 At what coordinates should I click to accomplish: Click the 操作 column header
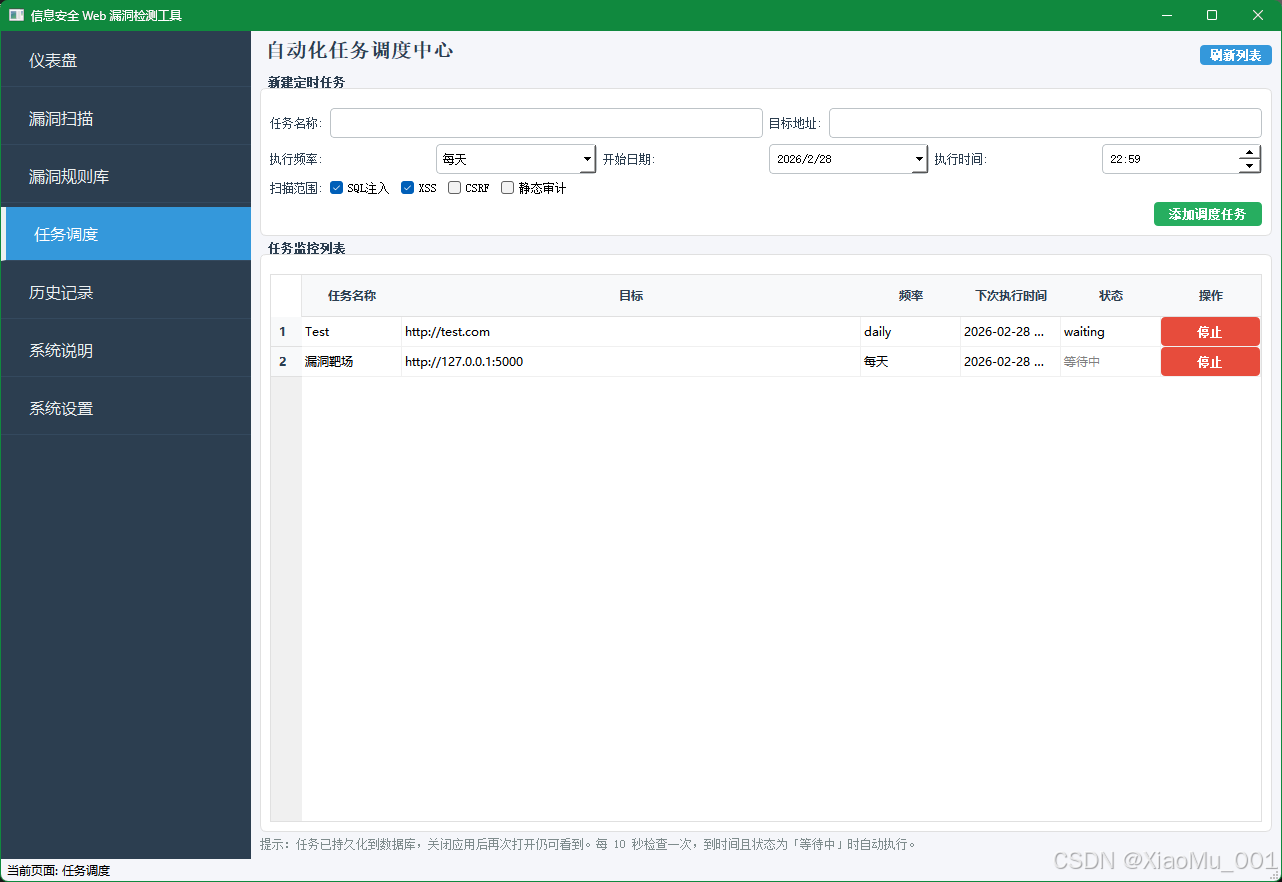(x=1210, y=296)
